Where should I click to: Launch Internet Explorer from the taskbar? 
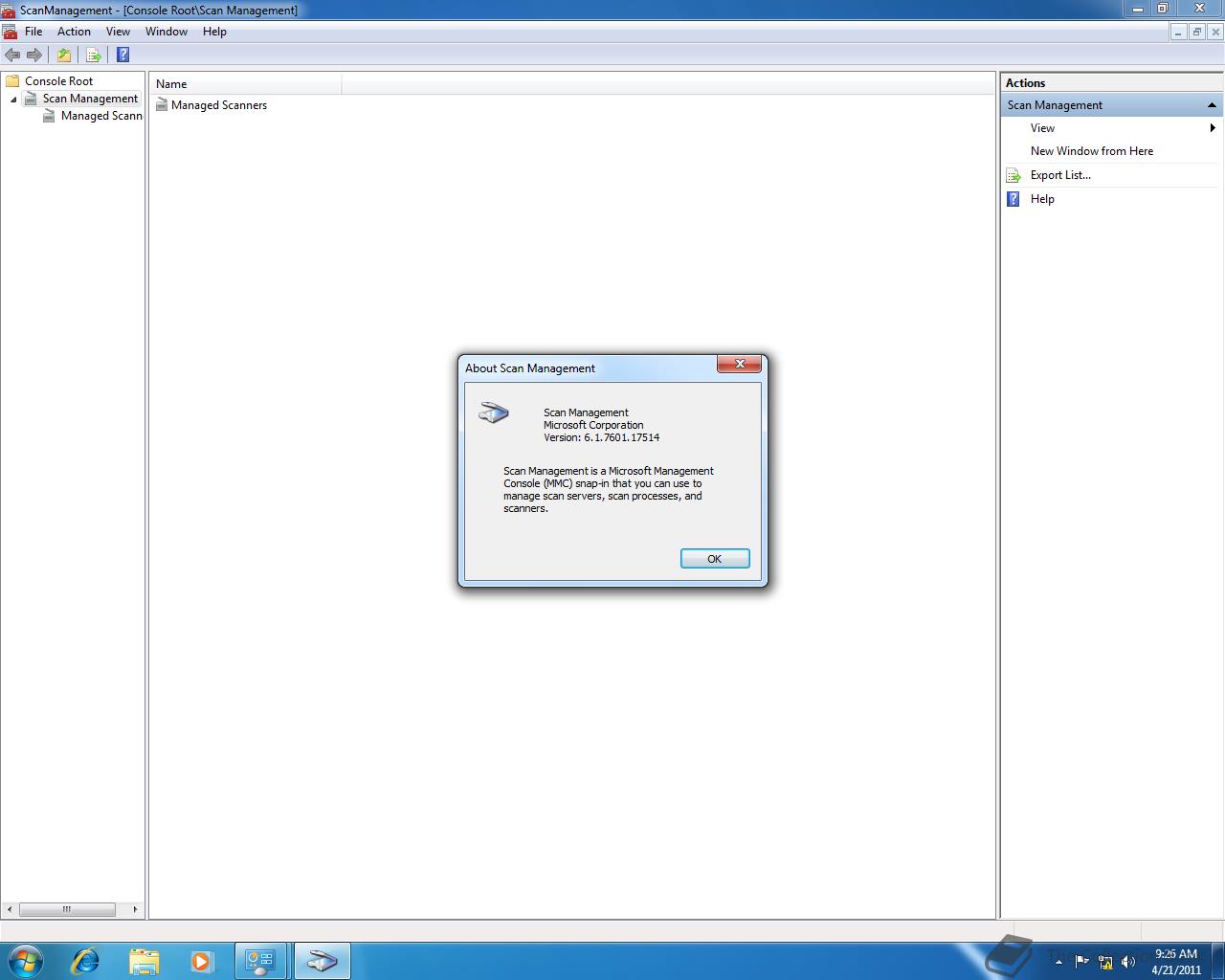85,960
